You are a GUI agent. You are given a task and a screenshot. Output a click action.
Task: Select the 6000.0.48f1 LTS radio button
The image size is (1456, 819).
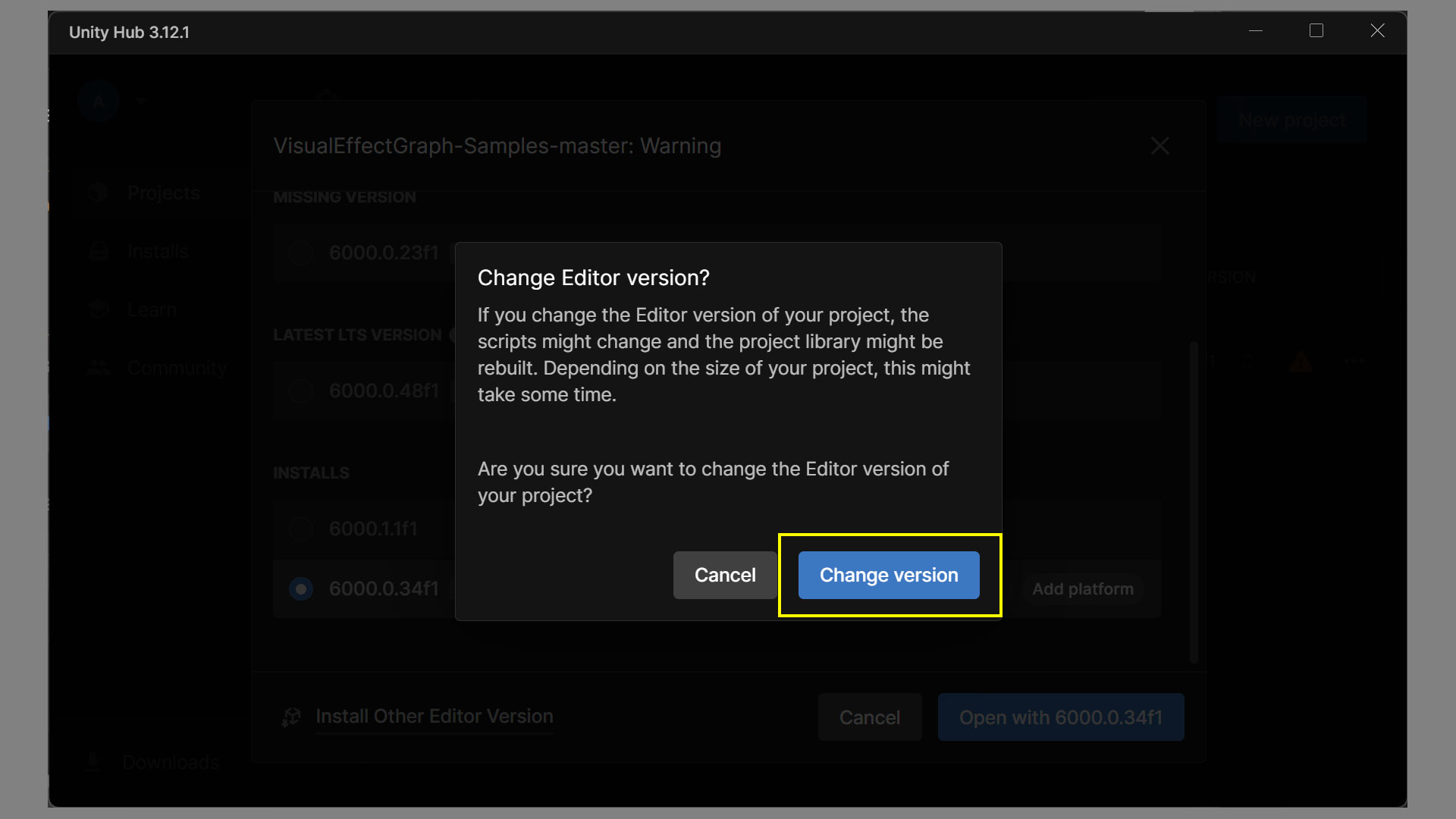tap(301, 391)
